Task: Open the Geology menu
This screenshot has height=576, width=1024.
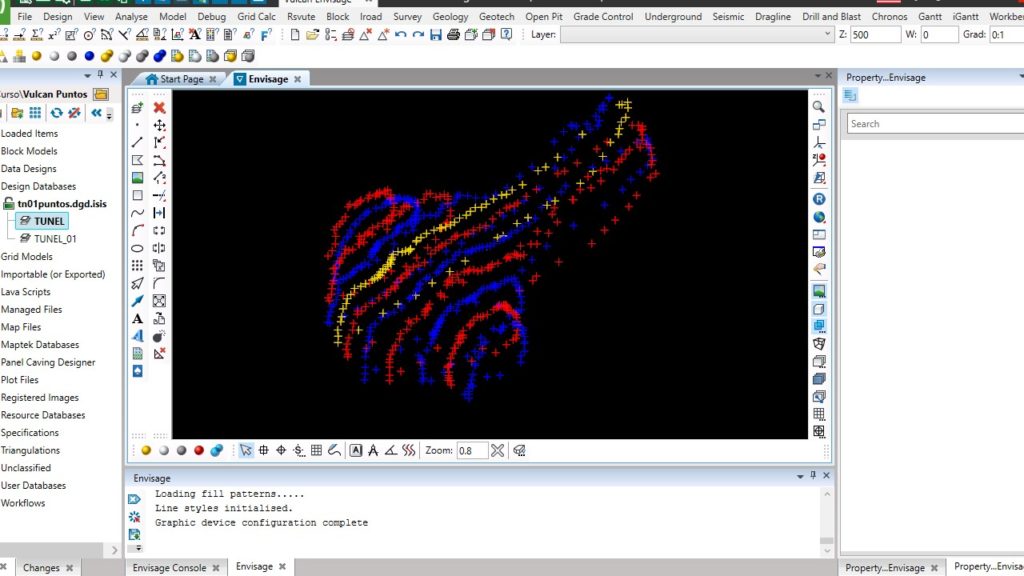Action: (x=451, y=16)
